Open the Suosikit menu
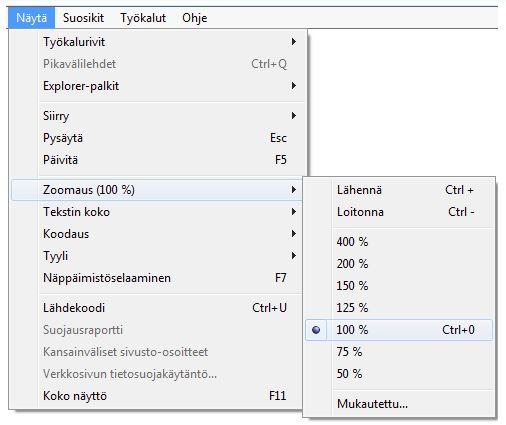Viewport: 506px width, 425px height. [x=83, y=18]
